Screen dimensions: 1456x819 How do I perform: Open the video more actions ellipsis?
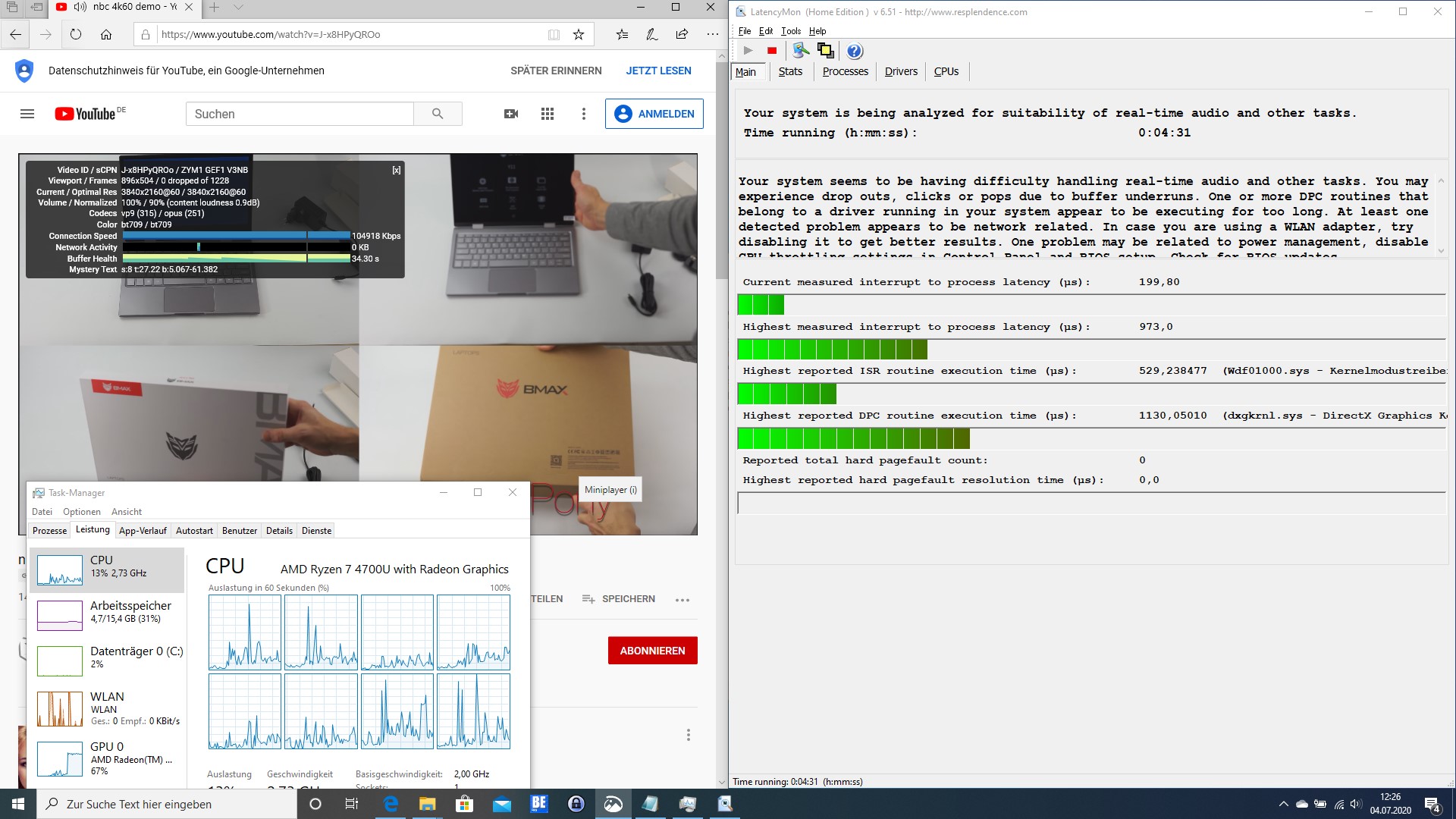click(682, 600)
